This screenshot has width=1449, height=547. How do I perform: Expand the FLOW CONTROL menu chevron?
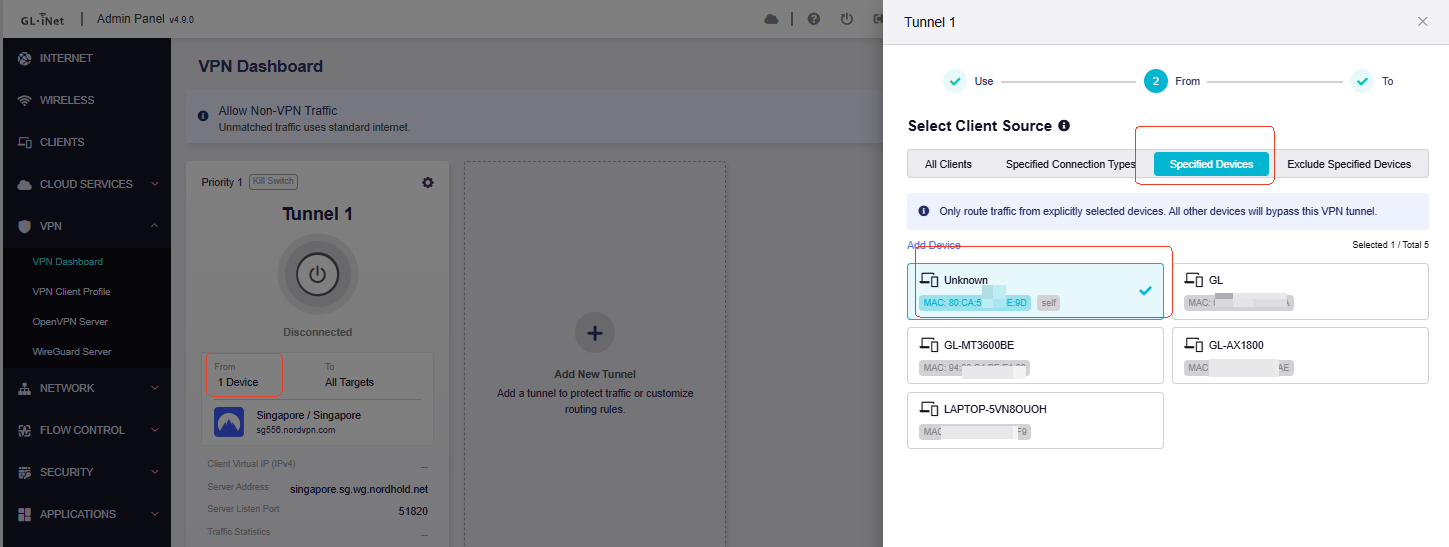154,430
